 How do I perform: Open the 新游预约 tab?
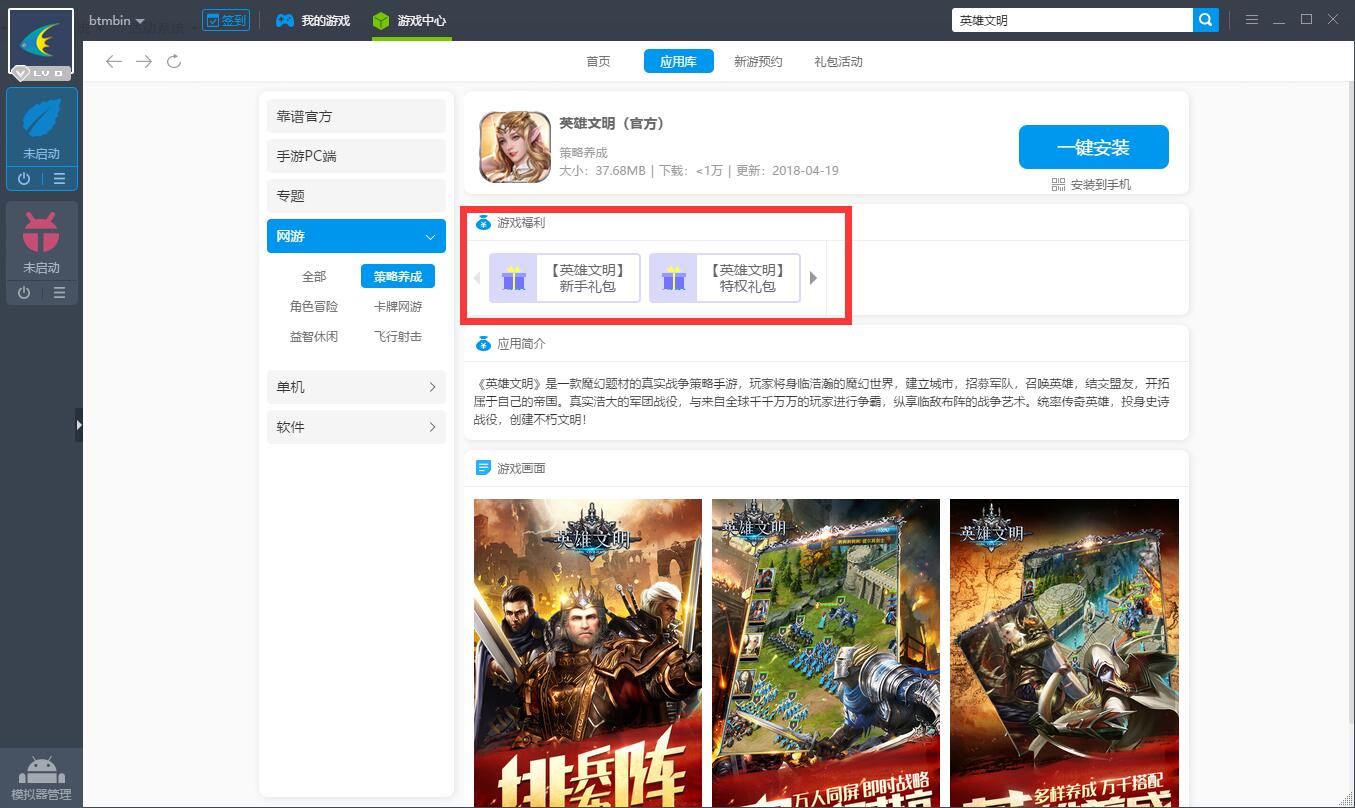click(758, 62)
